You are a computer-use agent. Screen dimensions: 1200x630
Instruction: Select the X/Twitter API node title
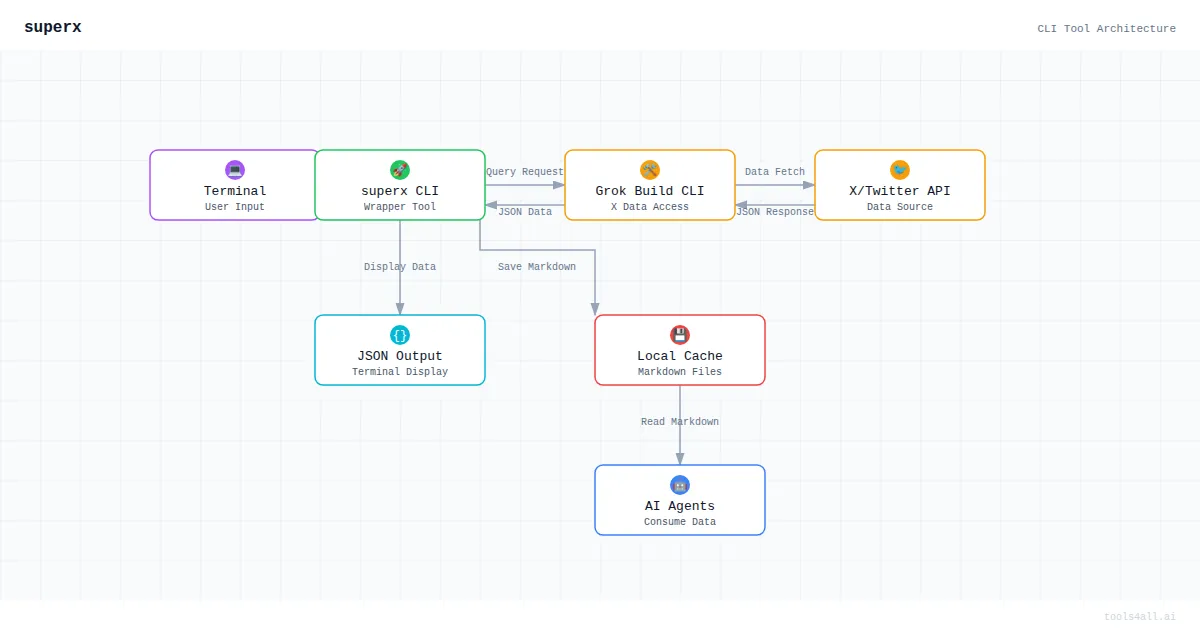click(900, 191)
